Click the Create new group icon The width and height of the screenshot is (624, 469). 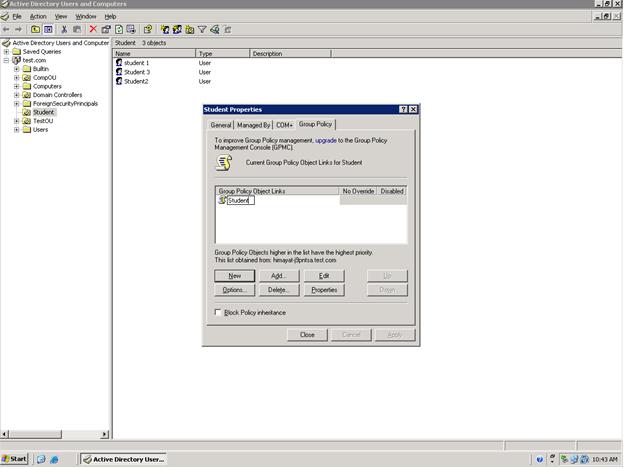pyautogui.click(x=177, y=29)
